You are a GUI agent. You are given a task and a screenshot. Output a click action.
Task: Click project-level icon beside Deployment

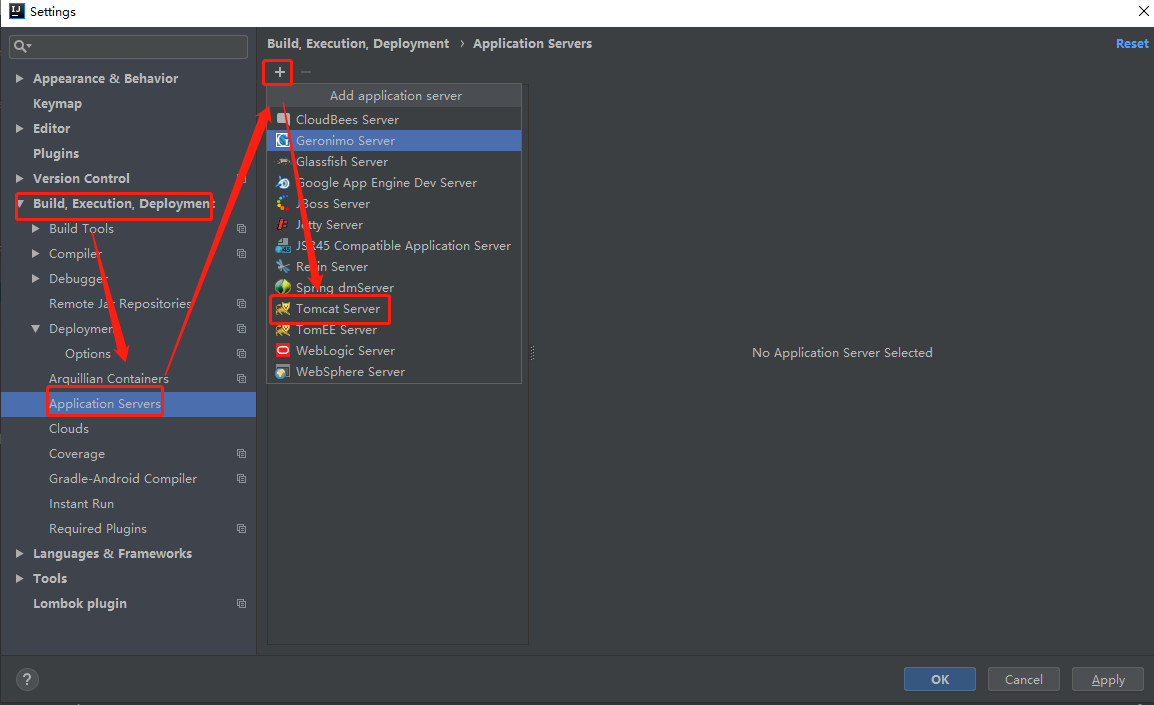point(241,328)
